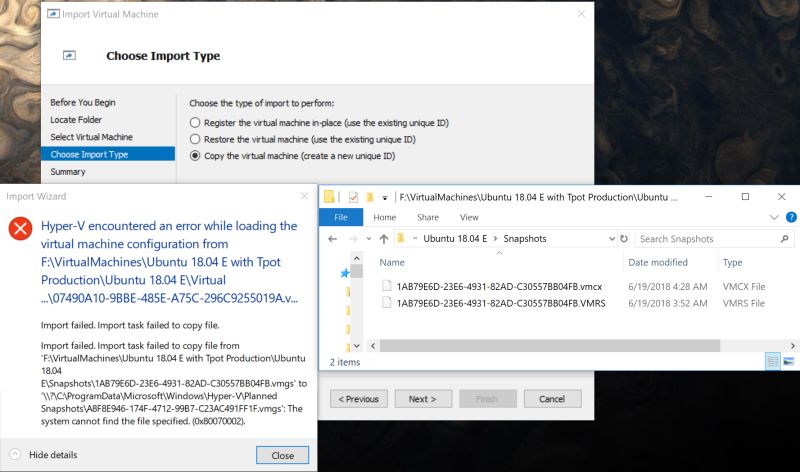Click breadcrumb folder icon in address bar
The height and width of the screenshot is (472, 800).
click(401, 238)
